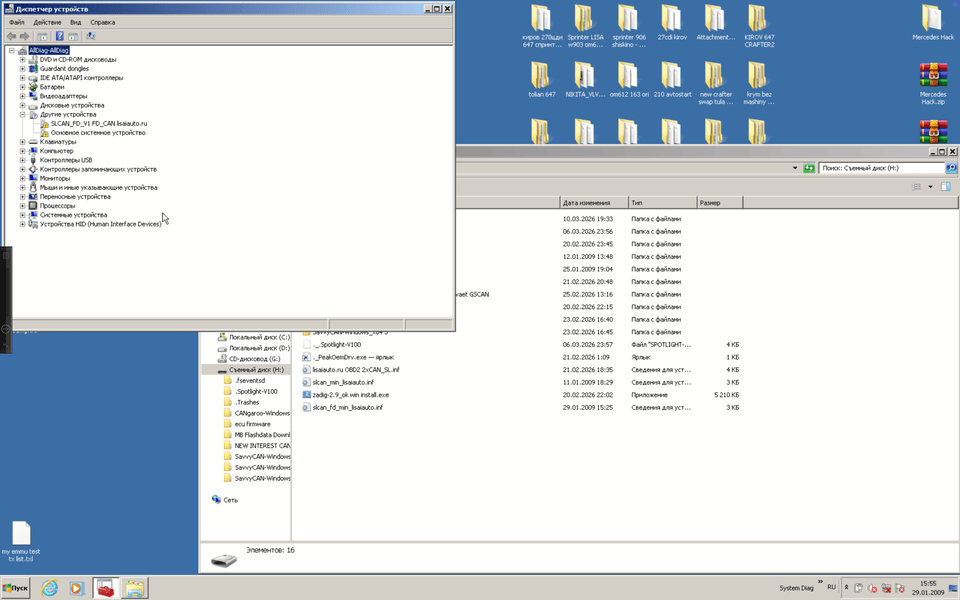
Task: Expand the Контроллеры USB node
Action: 22,160
